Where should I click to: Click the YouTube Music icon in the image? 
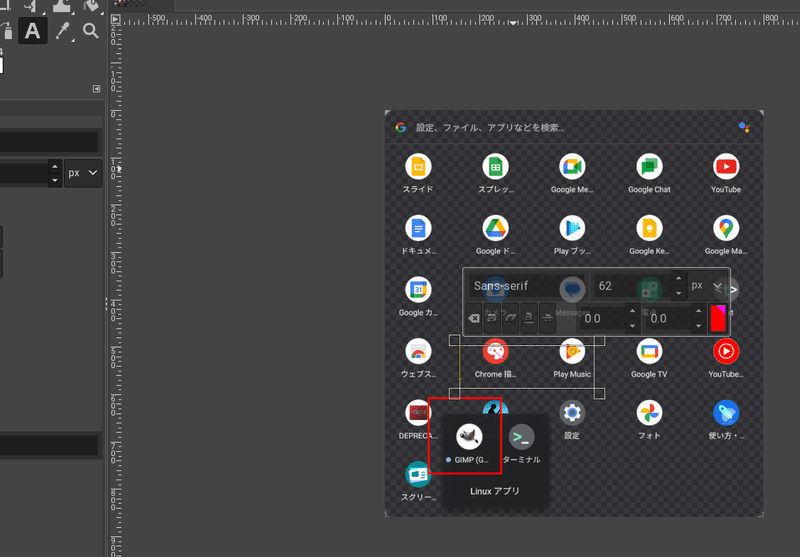[726, 351]
